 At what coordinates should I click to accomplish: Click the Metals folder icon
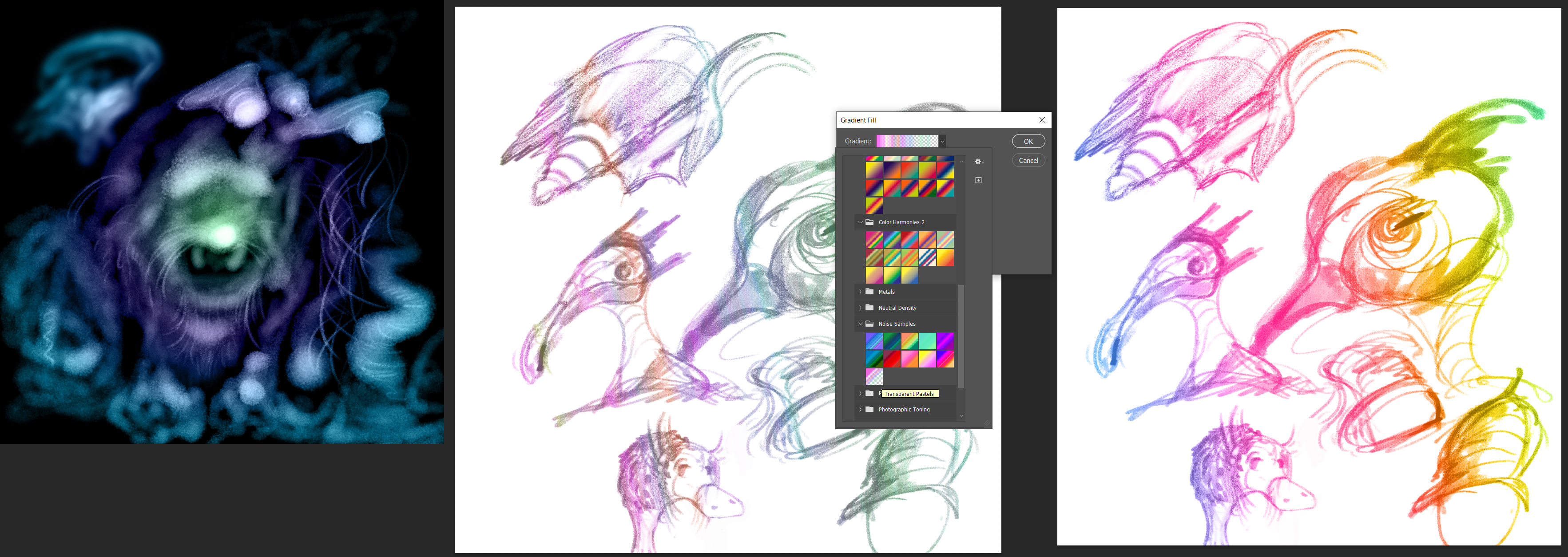click(869, 292)
